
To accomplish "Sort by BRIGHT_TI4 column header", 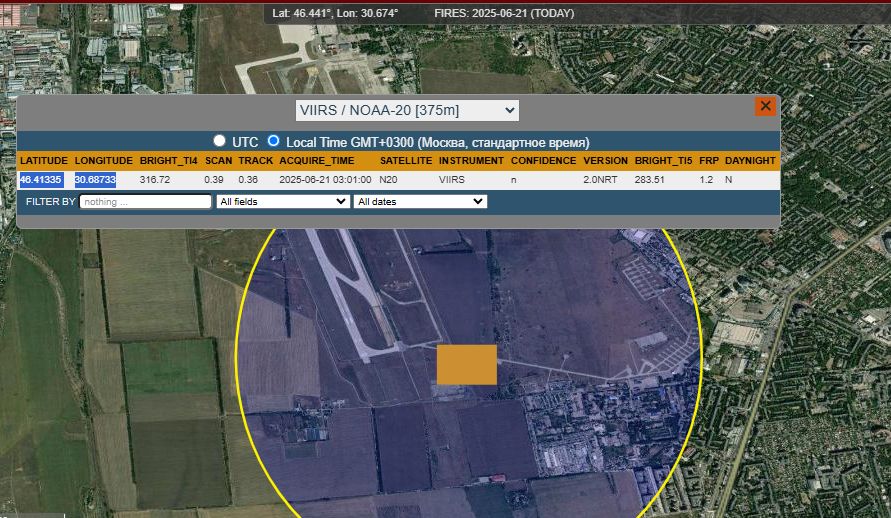I will click(x=168, y=161).
